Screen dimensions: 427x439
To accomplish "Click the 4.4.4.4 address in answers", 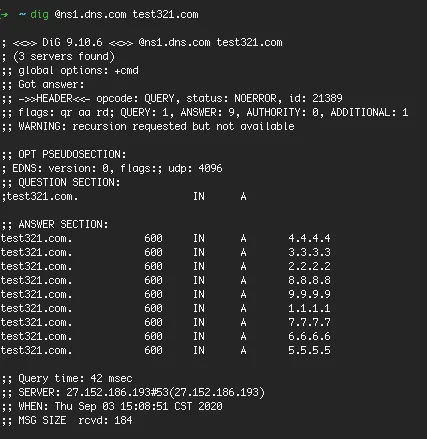I will (309, 238).
